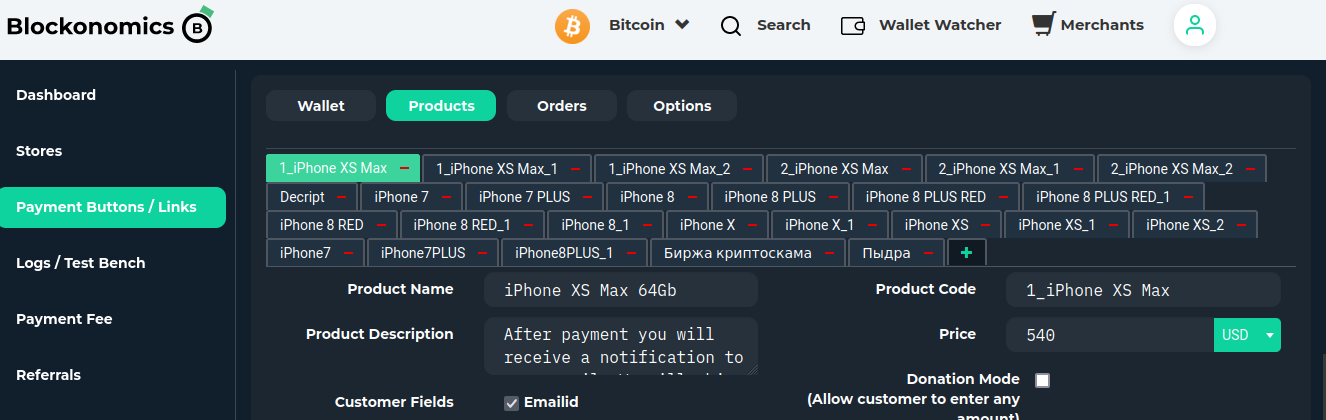Click the Blockonomics logo
This screenshot has height=420, width=1326.
coord(108,27)
